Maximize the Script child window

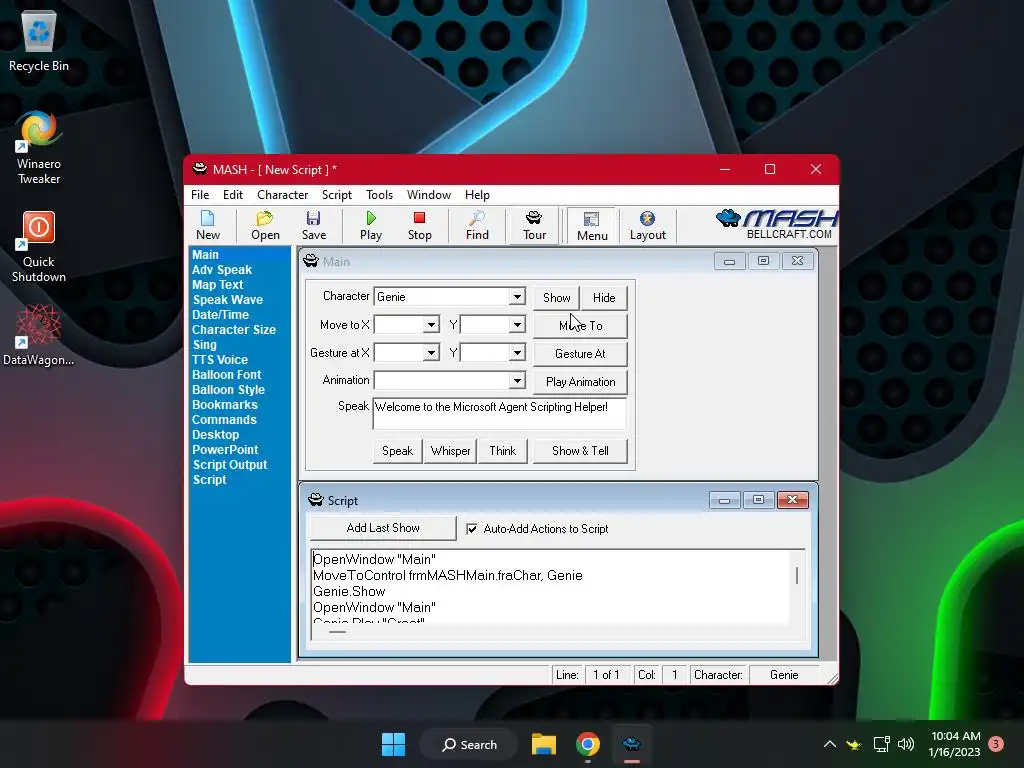click(x=758, y=500)
